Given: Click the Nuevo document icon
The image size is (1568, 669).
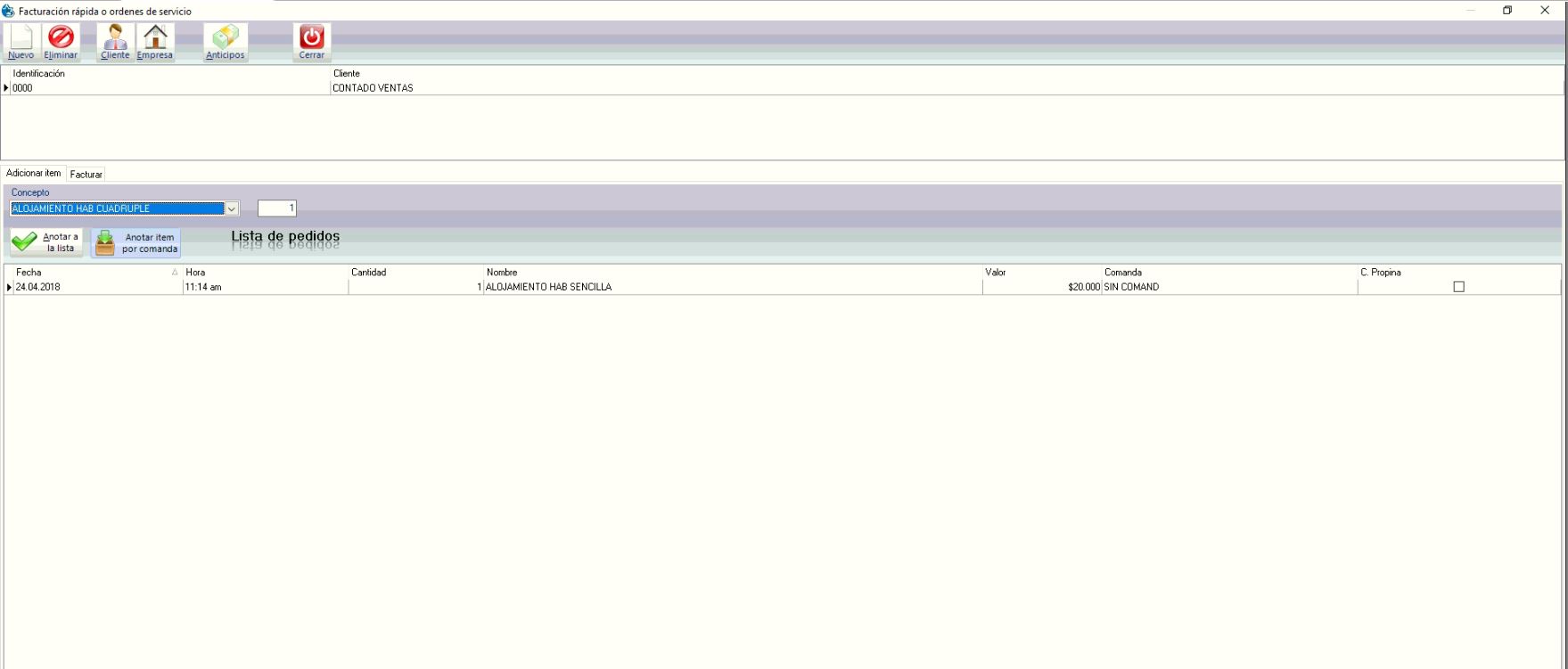Looking at the screenshot, I should coord(21,42).
